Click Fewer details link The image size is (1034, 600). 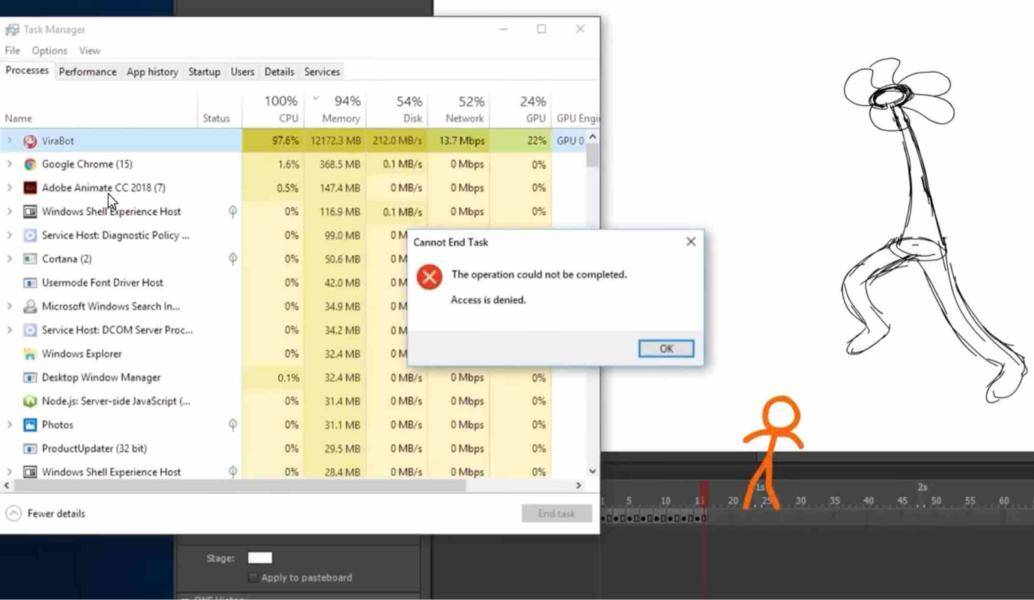(x=56, y=514)
